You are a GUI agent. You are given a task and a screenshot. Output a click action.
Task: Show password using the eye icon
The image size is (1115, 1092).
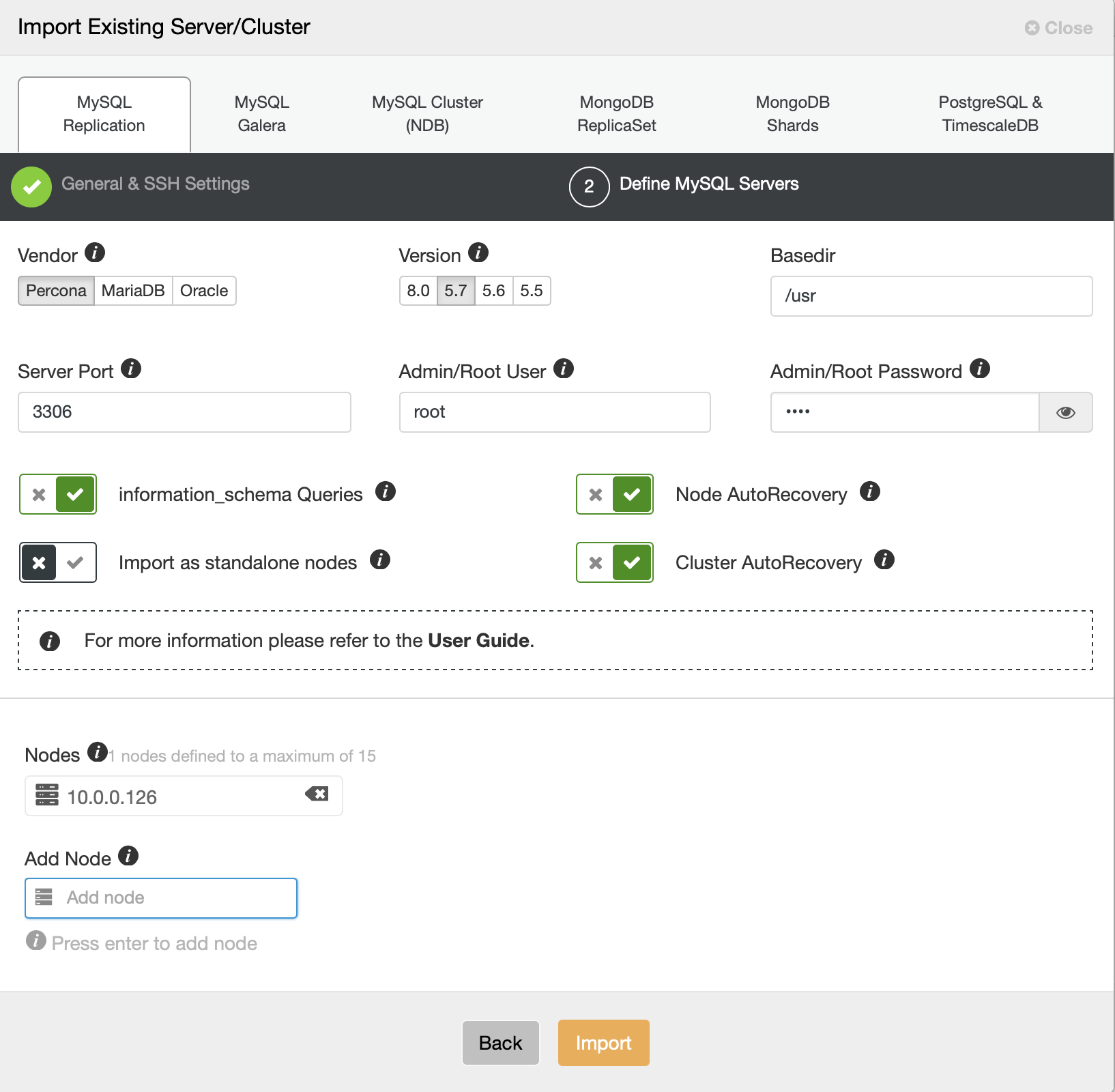[1066, 412]
